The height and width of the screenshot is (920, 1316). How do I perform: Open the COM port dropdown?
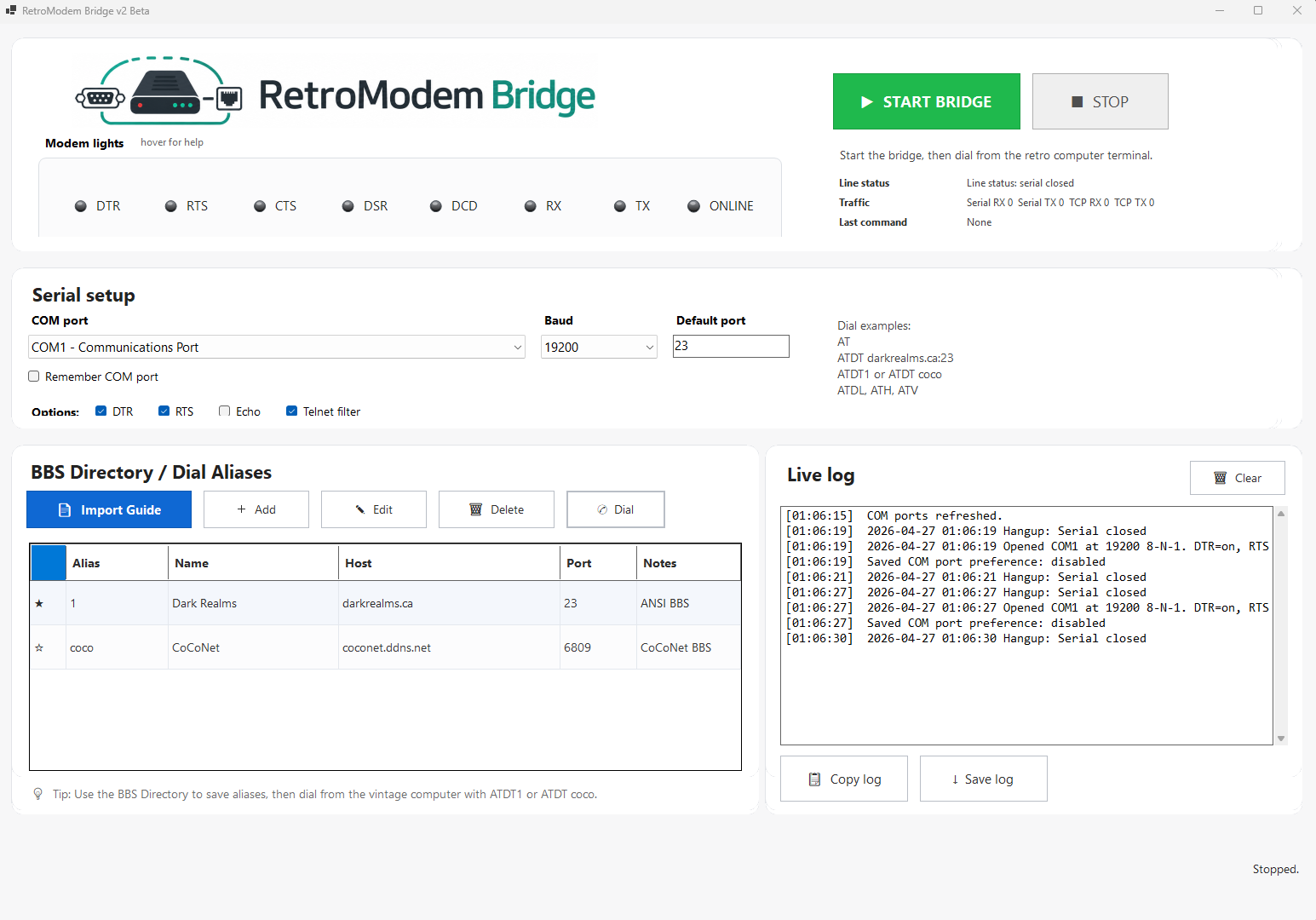pos(277,347)
